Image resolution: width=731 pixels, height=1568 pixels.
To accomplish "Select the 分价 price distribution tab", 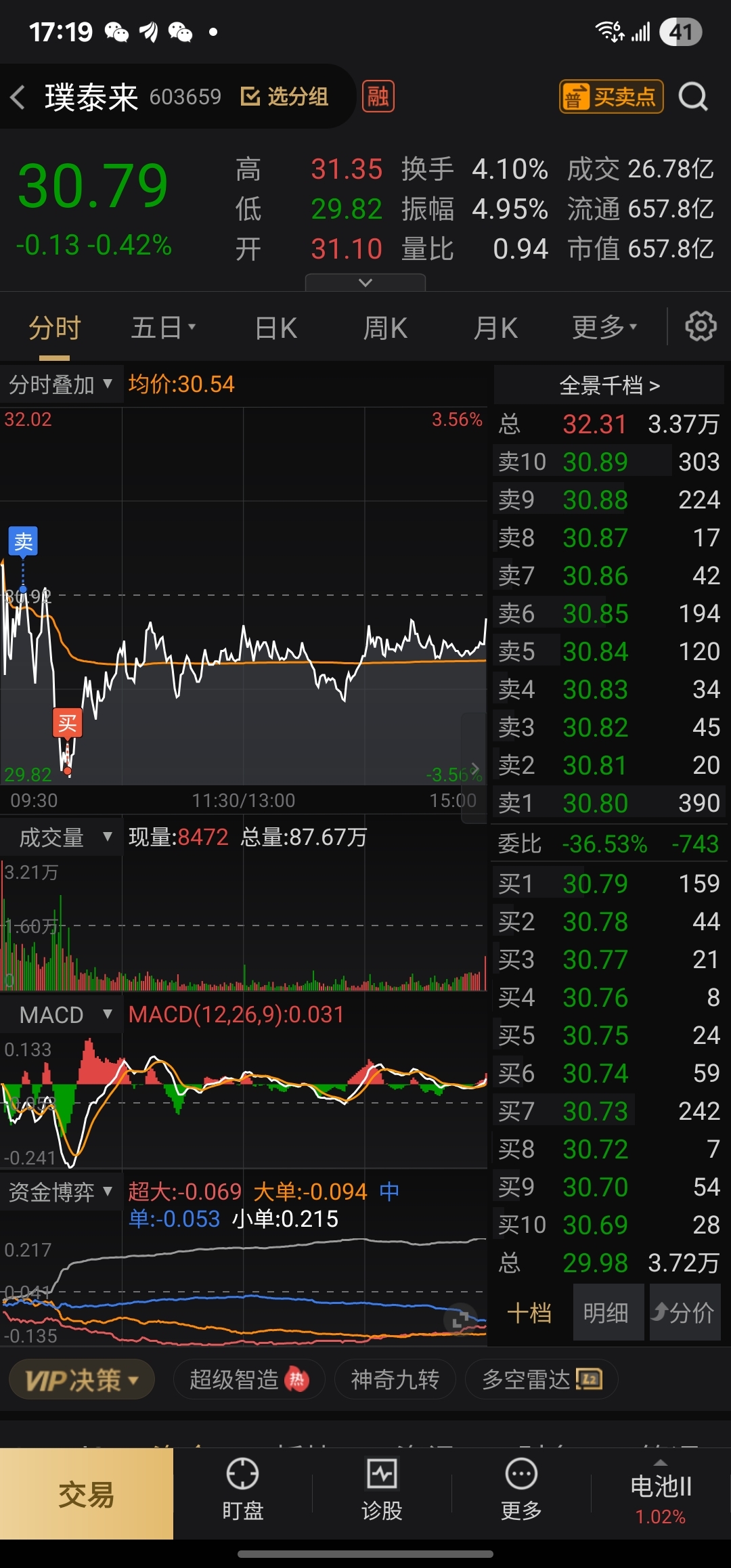I will (684, 1313).
